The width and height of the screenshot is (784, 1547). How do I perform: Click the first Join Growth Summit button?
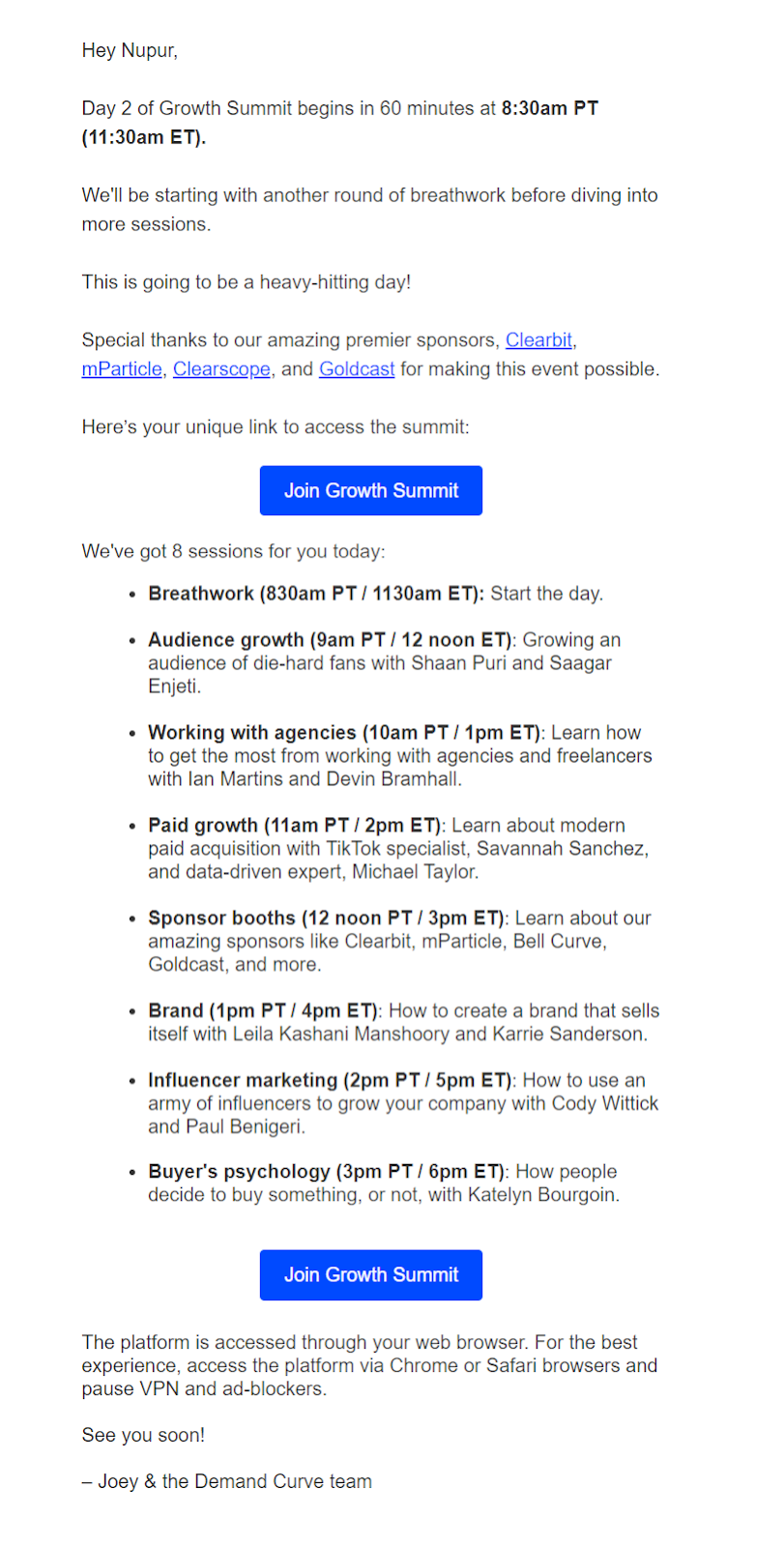point(371,490)
